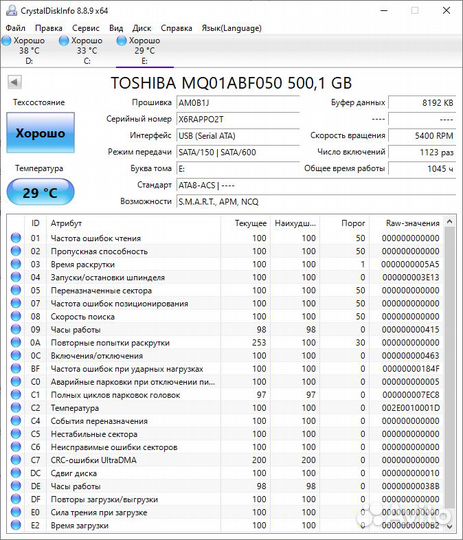Viewport: 463px width, 540px height.
Task: Select current value 200 for CRC-ошибки UltraDMA
Action: click(259, 460)
